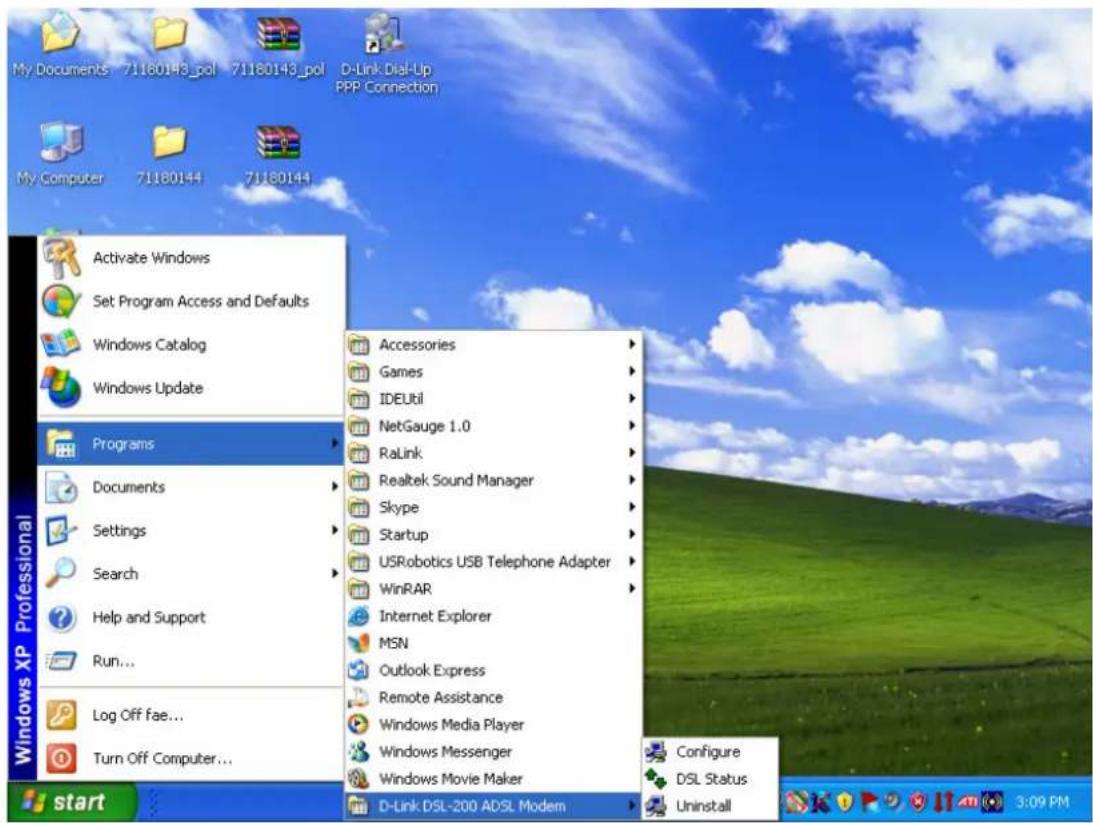
Task: Choose Set Program Access and Defaults
Action: tap(190, 301)
